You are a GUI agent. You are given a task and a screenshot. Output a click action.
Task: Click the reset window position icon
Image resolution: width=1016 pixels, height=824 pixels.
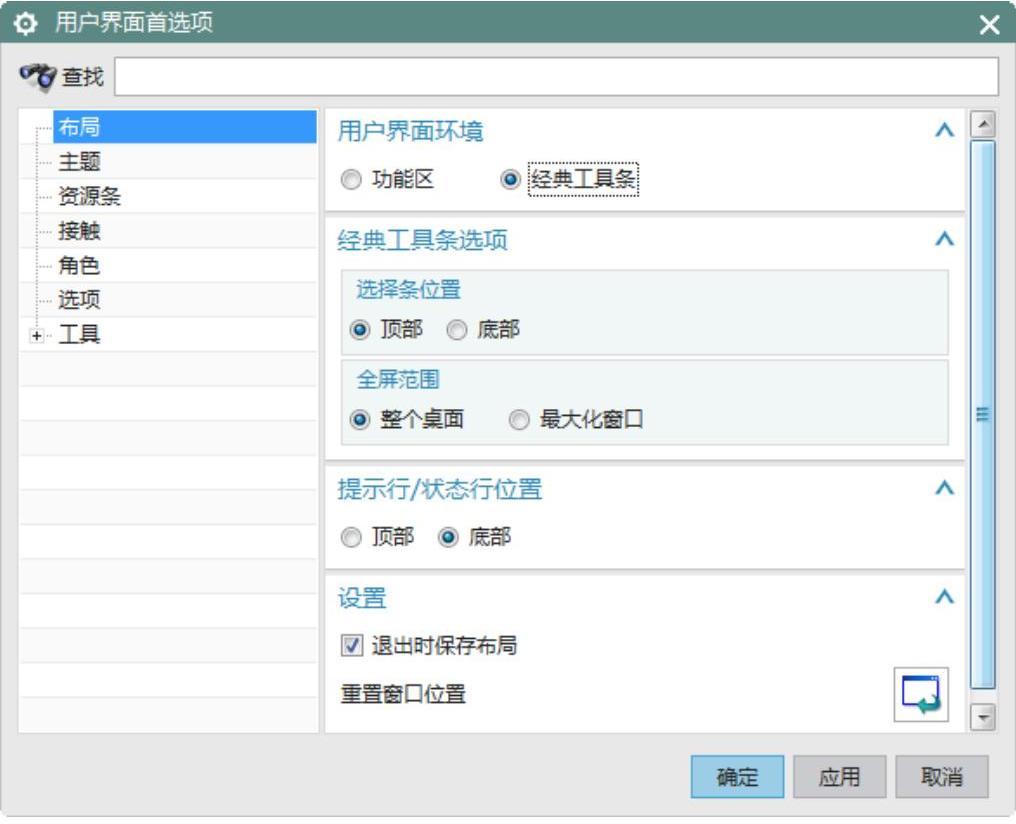[921, 694]
